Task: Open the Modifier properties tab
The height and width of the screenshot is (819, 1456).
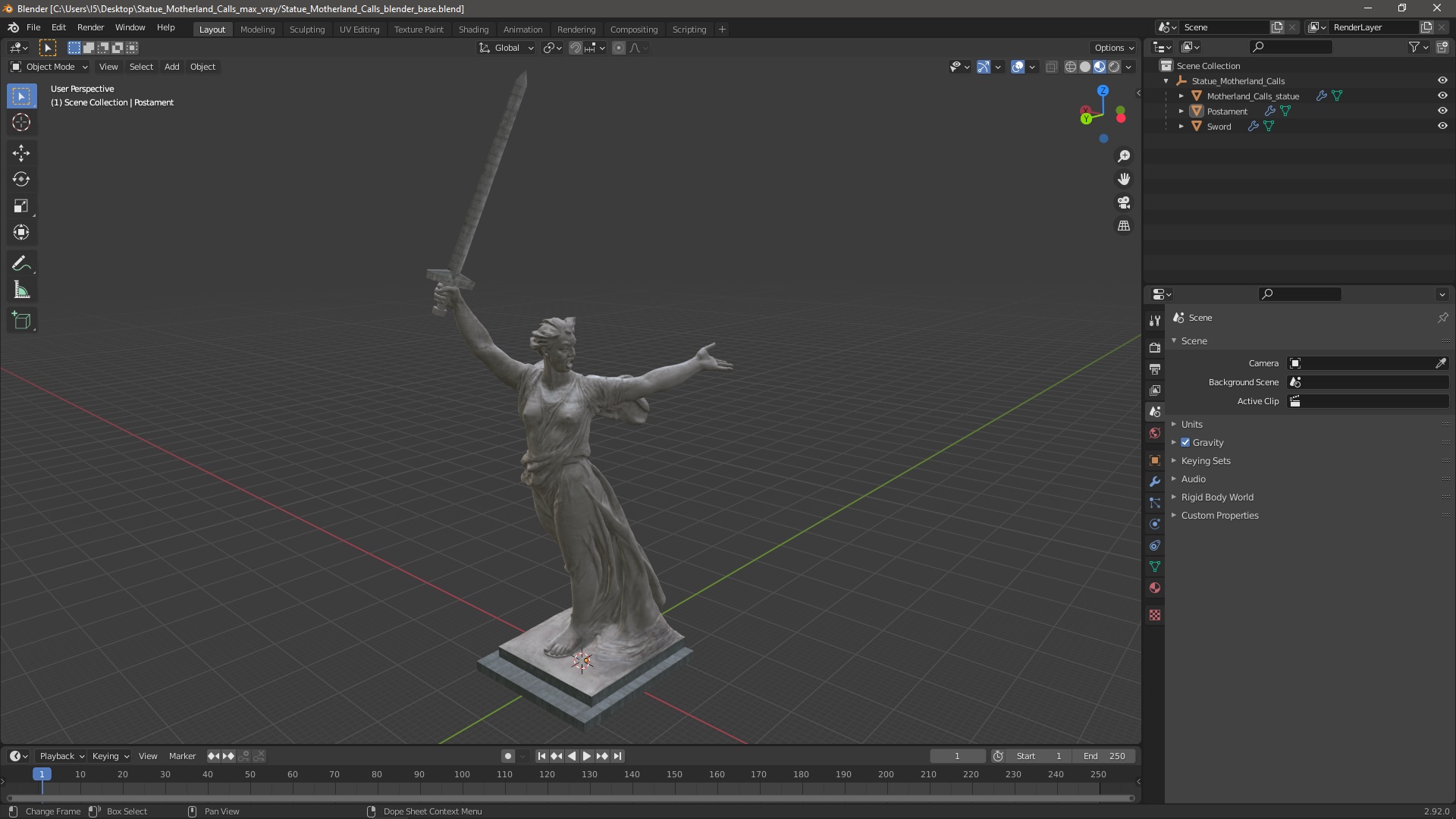Action: coord(1155,482)
